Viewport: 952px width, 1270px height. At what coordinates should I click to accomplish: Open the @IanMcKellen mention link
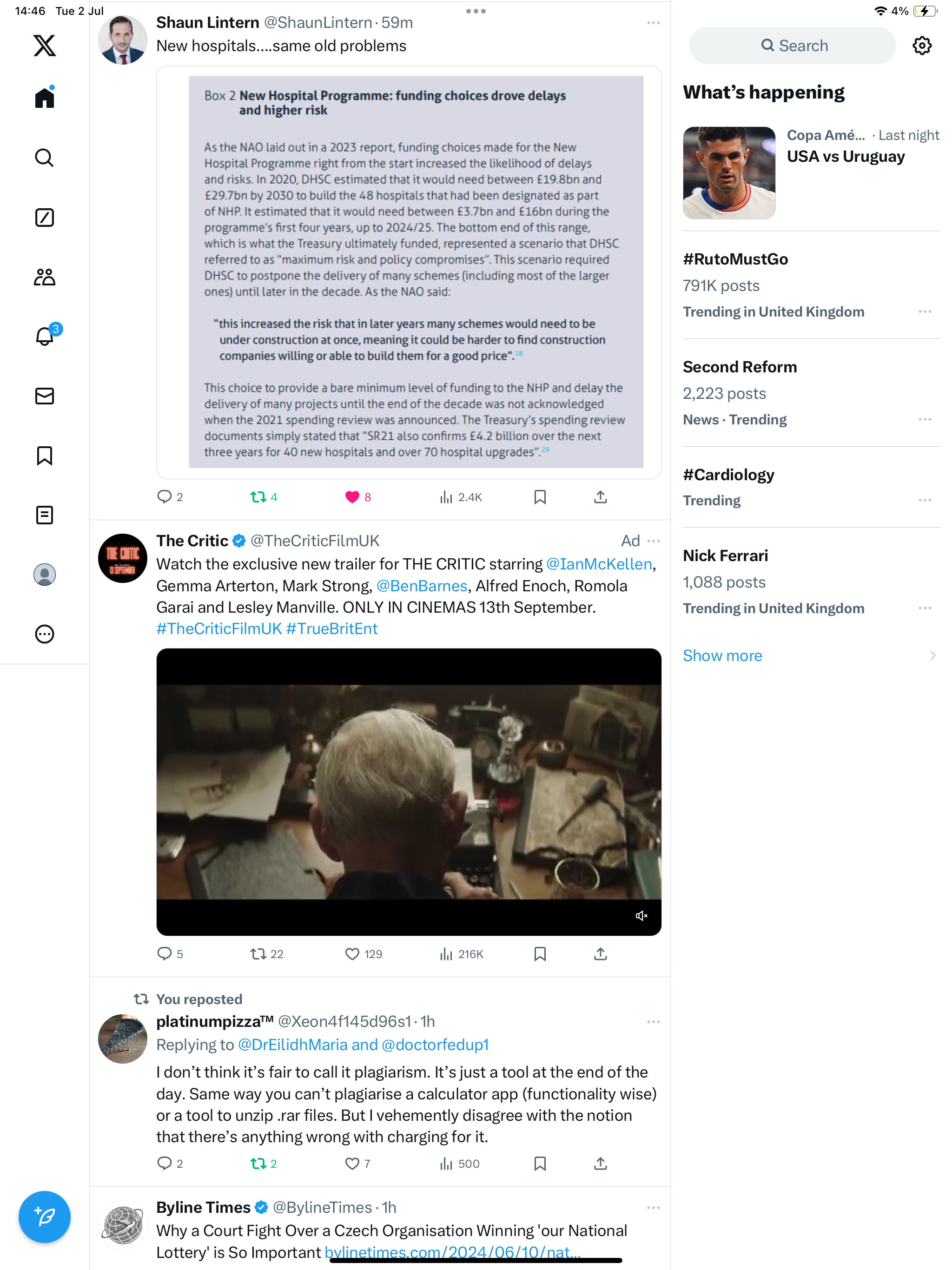(x=599, y=564)
